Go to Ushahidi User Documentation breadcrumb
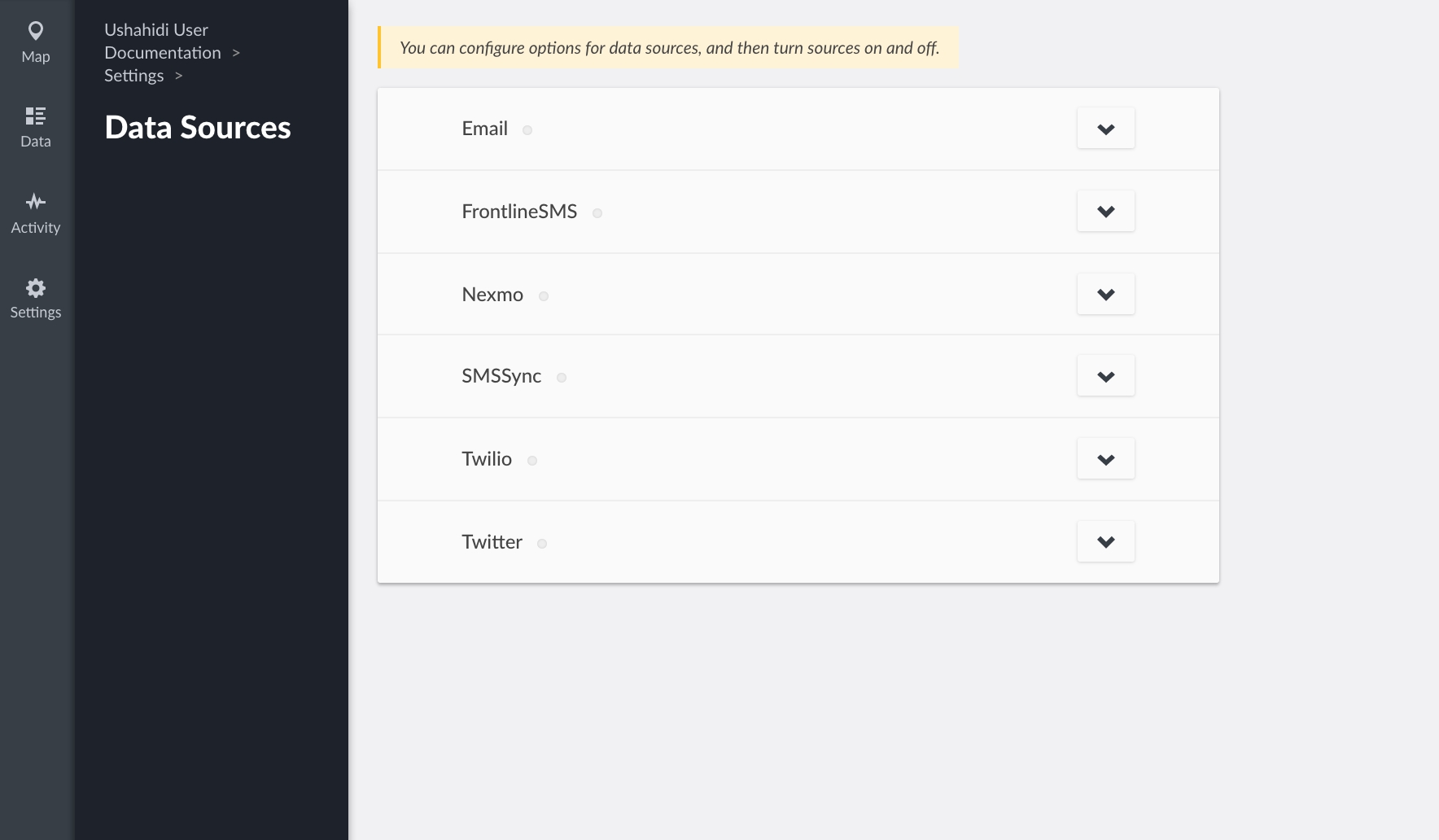1439x840 pixels. 162,42
